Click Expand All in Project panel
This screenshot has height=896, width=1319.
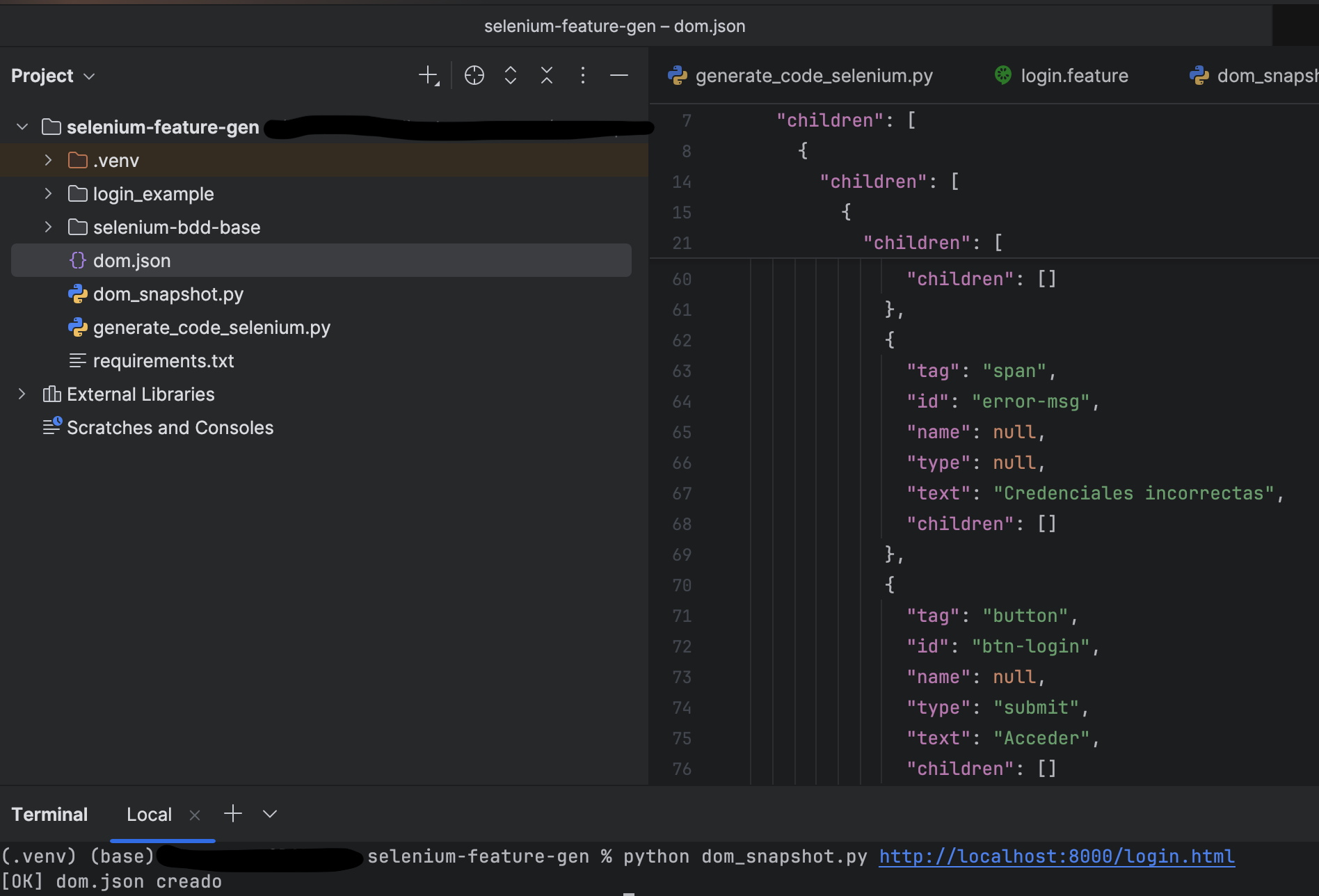tap(511, 76)
